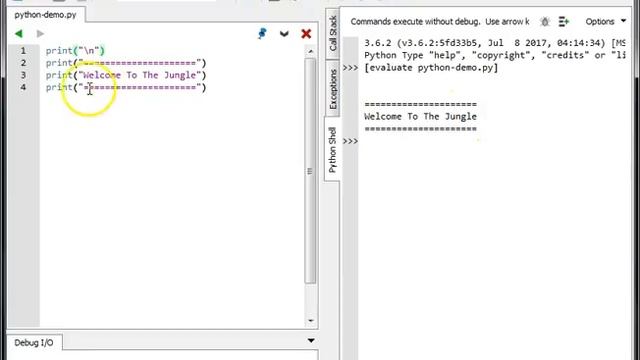Click line number 2 in the gutter
640x360 pixels.
[x=23, y=63]
